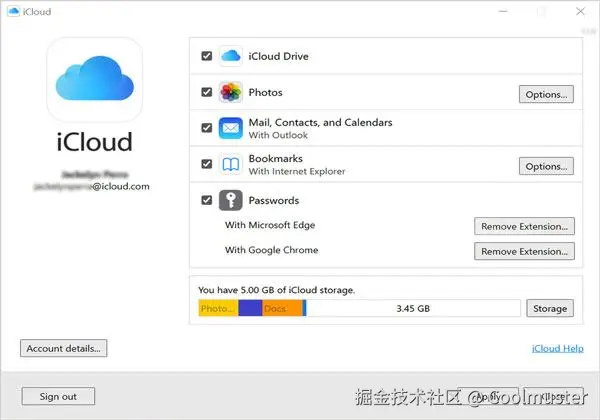
Task: Click the "With Outlook" text
Action: 278,135
